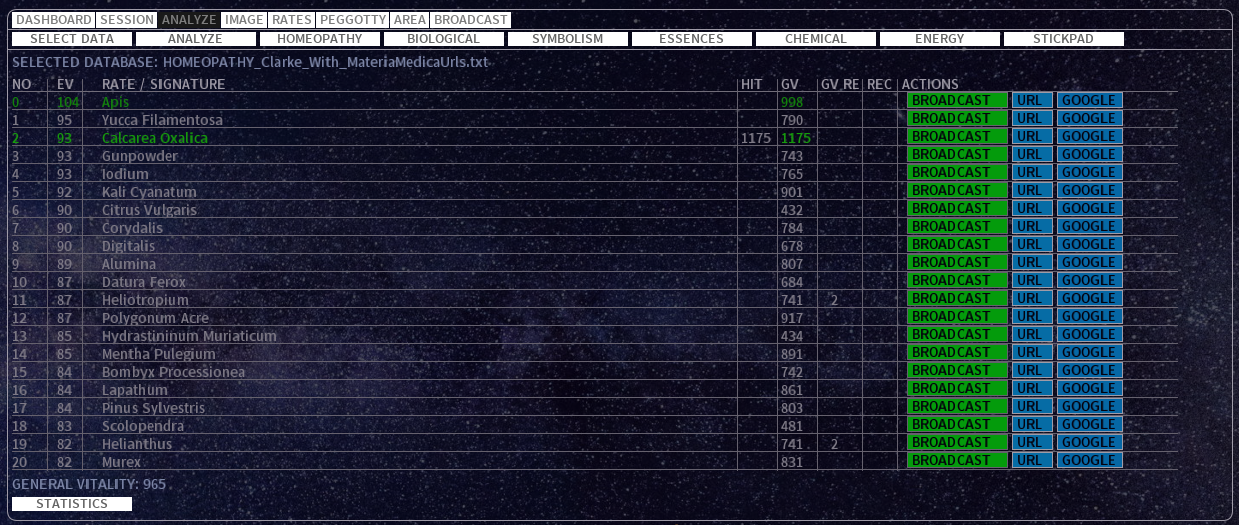Choose the SYMBOLISM database button
The image size is (1239, 525).
click(x=567, y=39)
